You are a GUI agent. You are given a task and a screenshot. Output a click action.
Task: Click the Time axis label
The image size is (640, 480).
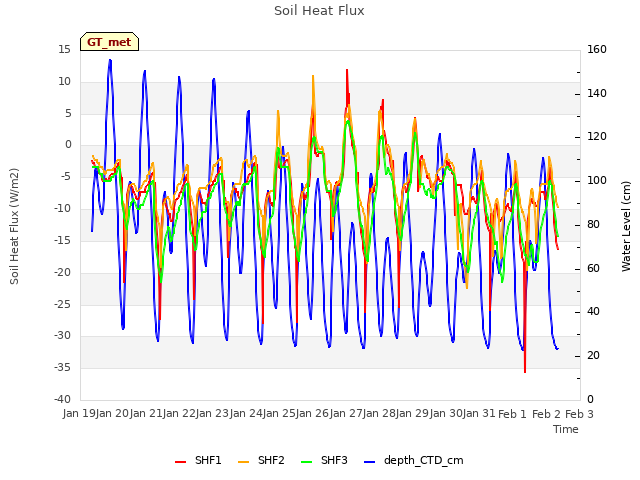[x=566, y=429]
